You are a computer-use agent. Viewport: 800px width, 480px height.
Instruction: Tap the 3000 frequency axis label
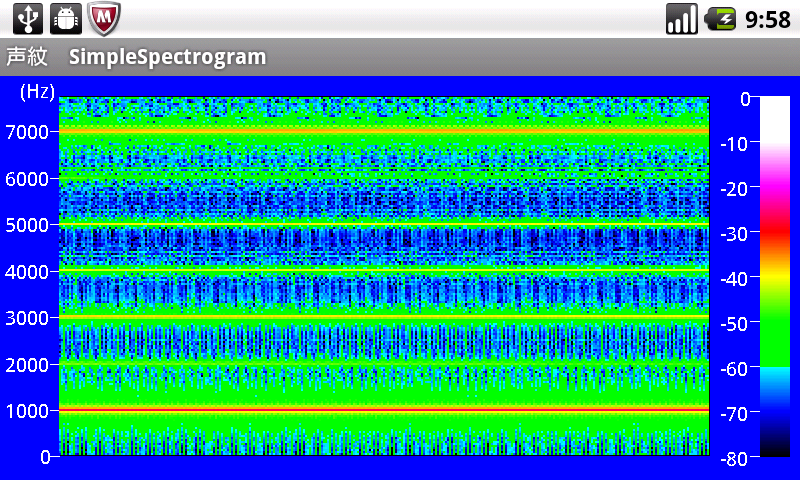27,318
